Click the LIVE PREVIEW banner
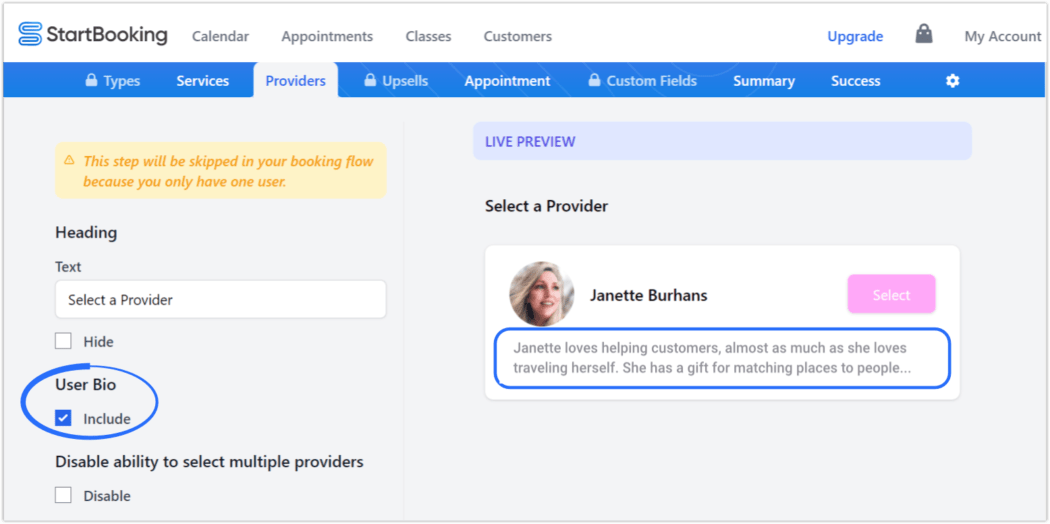 pos(722,141)
